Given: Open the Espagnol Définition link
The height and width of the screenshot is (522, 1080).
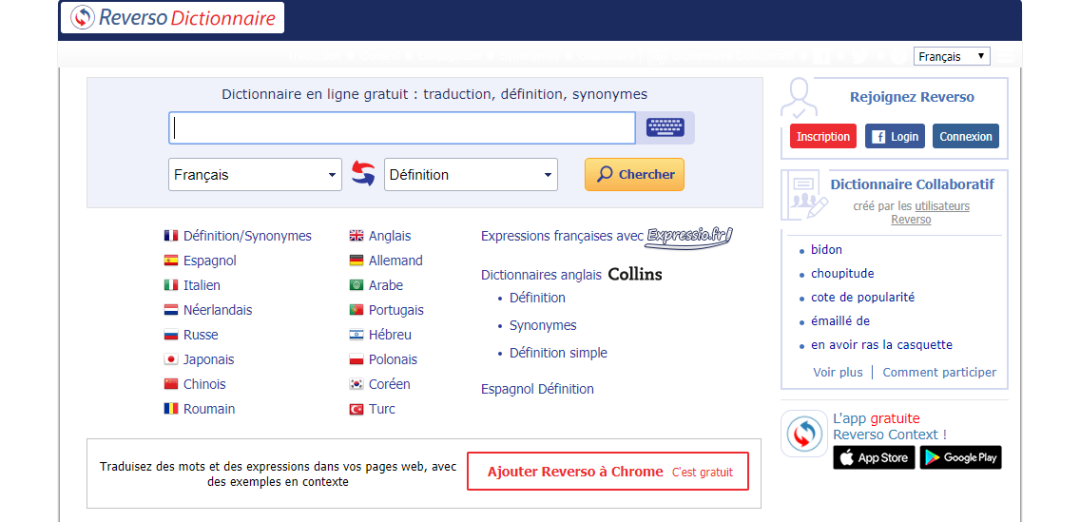Looking at the screenshot, I should [x=537, y=389].
